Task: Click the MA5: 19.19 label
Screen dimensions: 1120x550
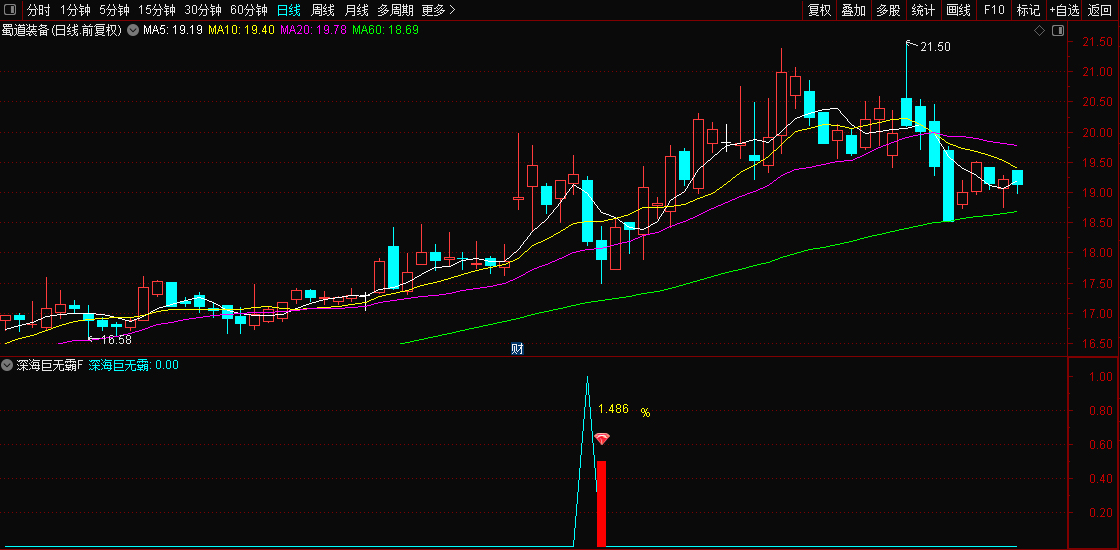Action: click(173, 30)
